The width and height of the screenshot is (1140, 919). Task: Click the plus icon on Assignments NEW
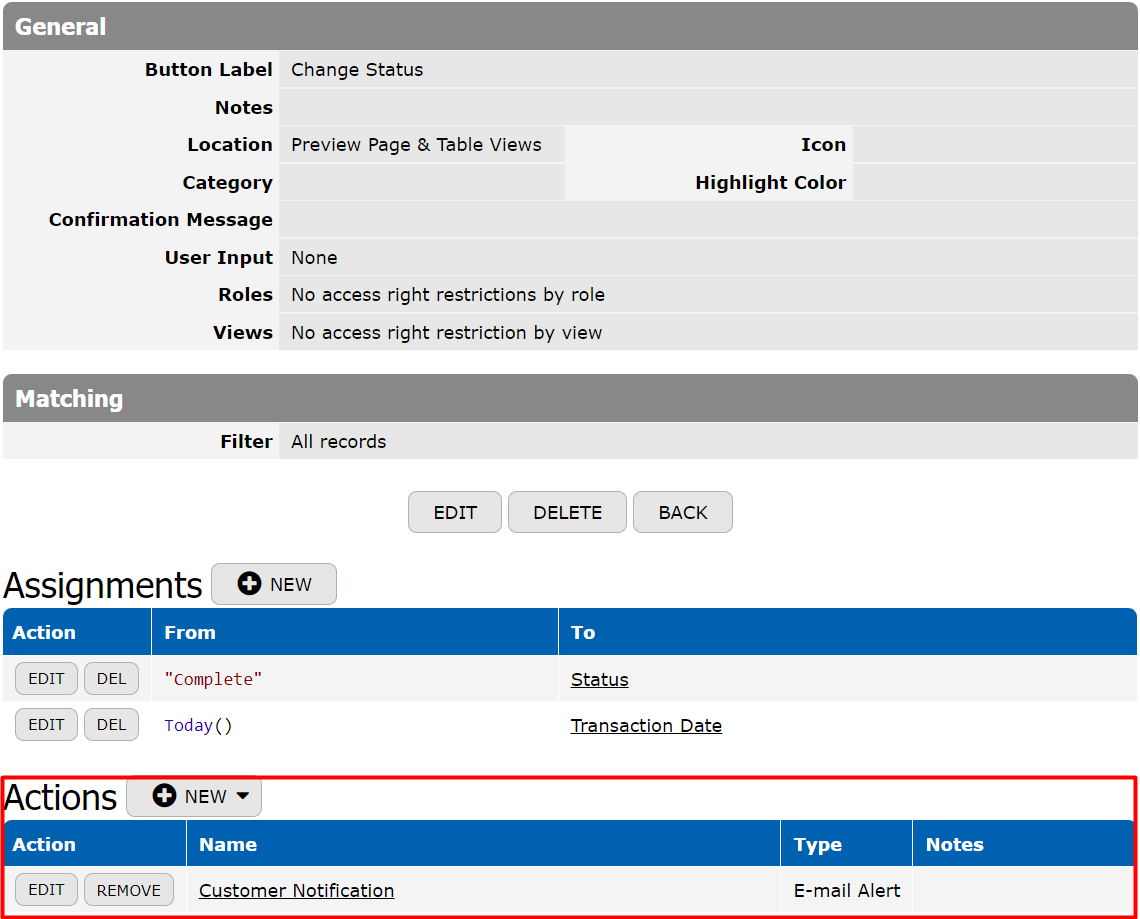coord(249,585)
